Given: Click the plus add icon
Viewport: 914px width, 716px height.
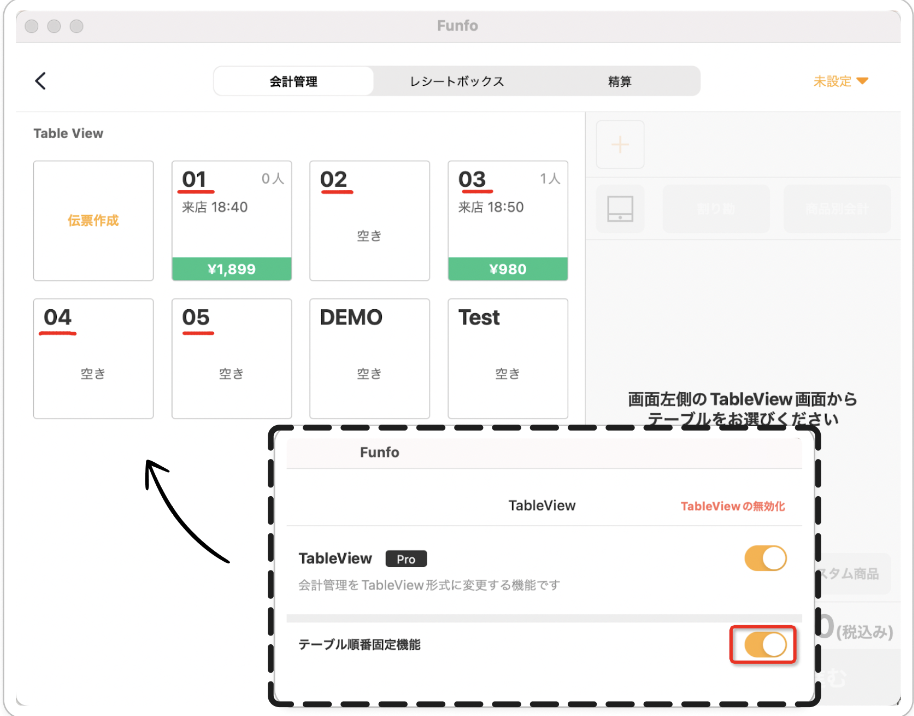Looking at the screenshot, I should [x=620, y=144].
